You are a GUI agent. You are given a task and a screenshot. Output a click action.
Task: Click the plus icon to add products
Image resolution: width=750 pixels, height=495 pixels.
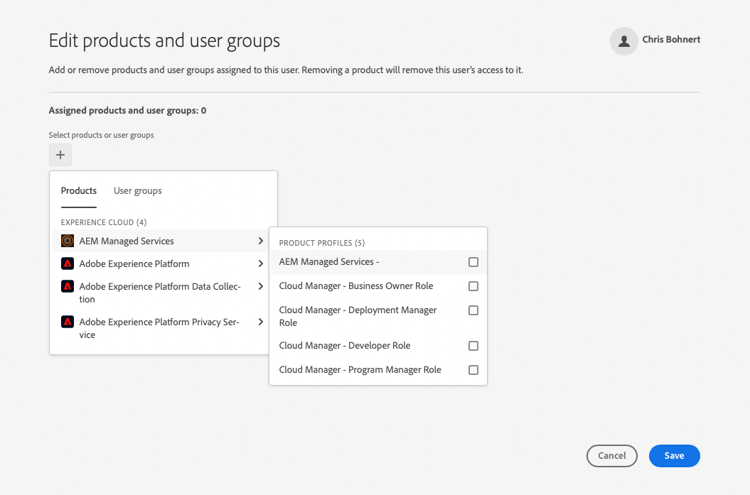pyautogui.click(x=61, y=155)
